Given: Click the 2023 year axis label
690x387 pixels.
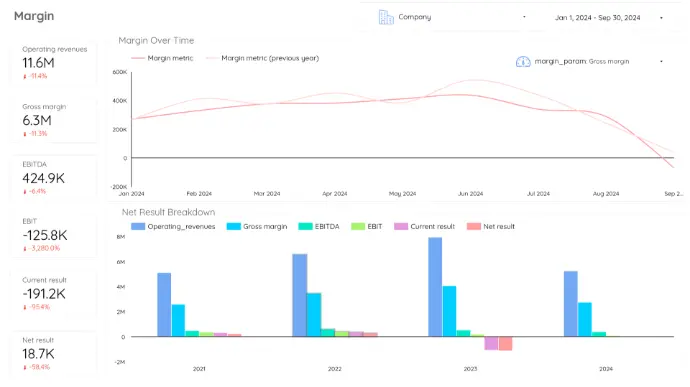Looking at the screenshot, I should coord(470,369).
